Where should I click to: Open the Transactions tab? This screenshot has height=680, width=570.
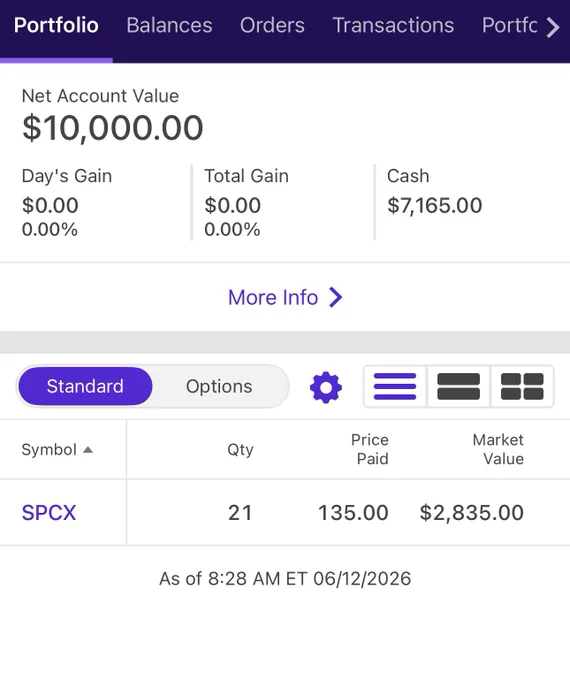393,25
